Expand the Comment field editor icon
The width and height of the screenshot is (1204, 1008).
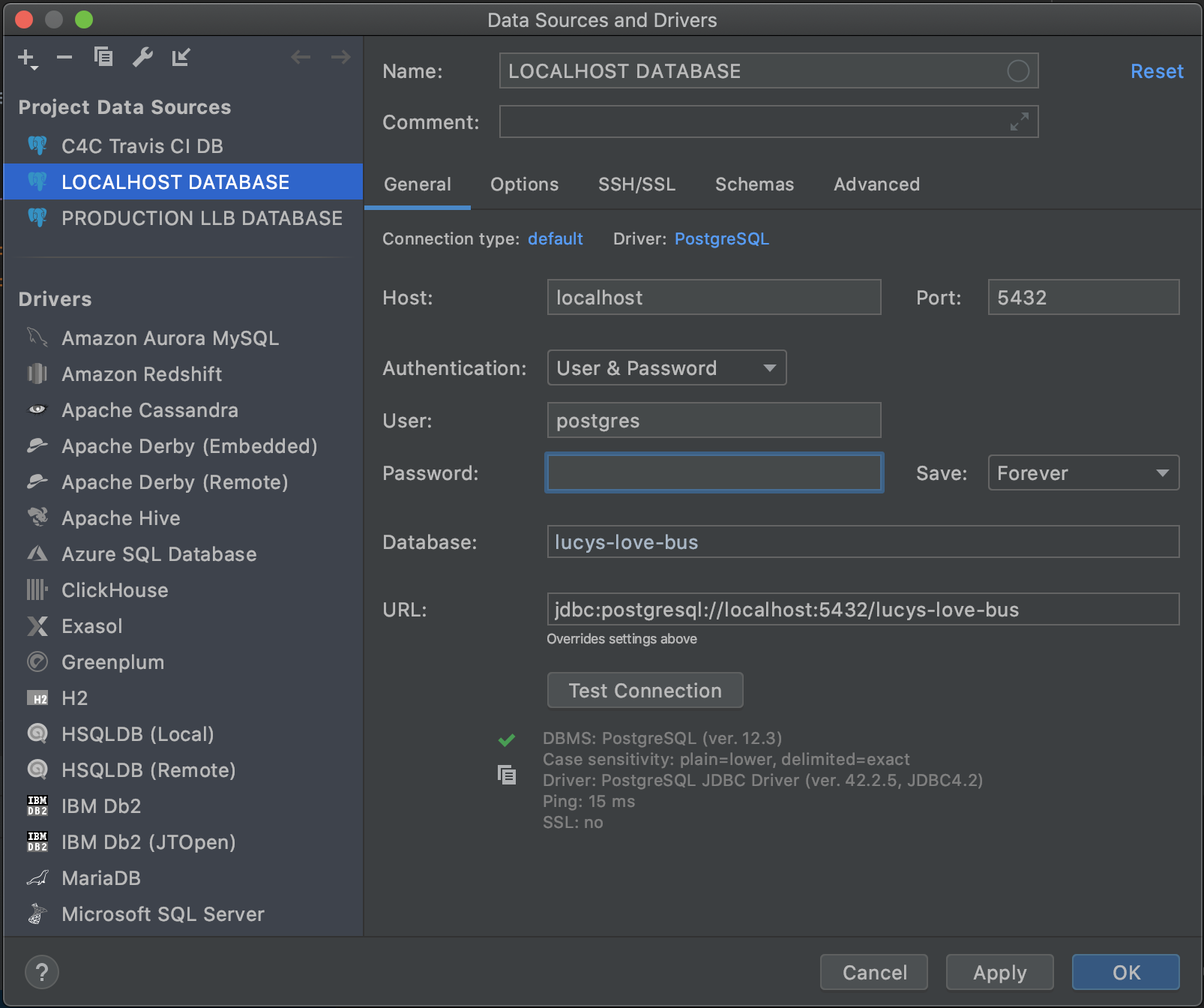[1019, 121]
